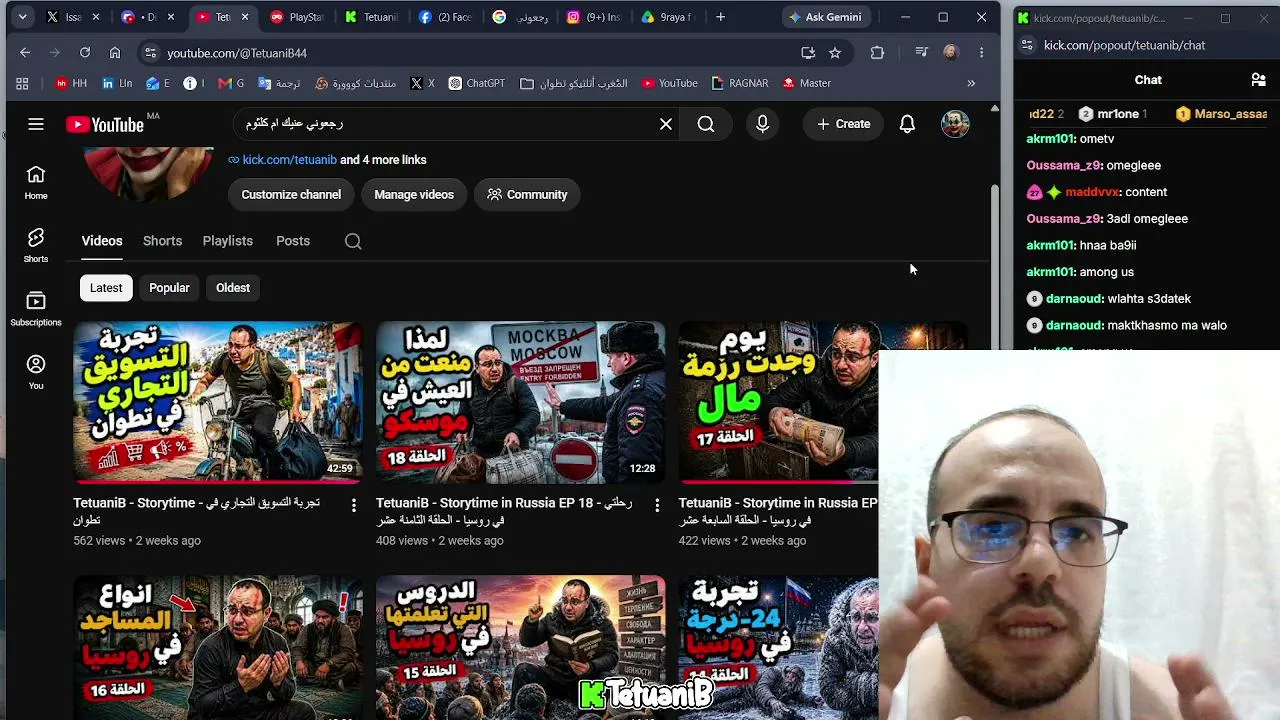This screenshot has height=720, width=1280.
Task: Open Shorts in the YouTube sidebar
Action: [x=36, y=246]
